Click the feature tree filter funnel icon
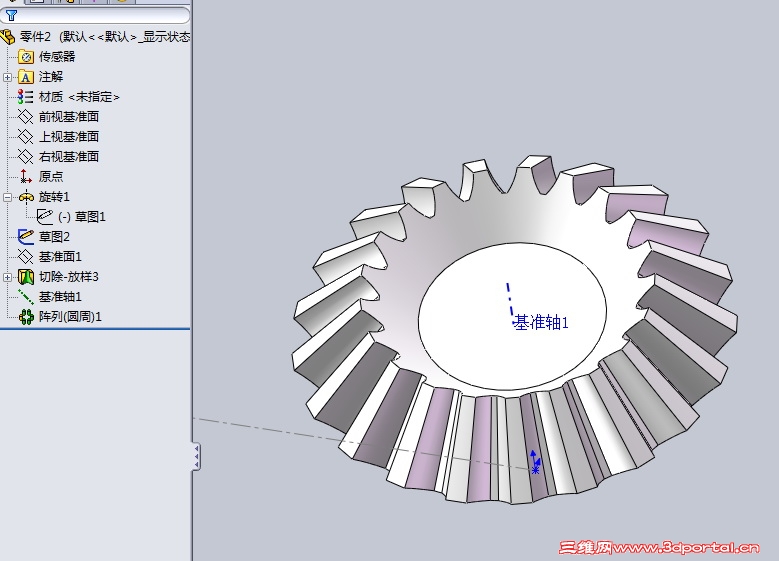The width and height of the screenshot is (779, 561). tap(11, 16)
